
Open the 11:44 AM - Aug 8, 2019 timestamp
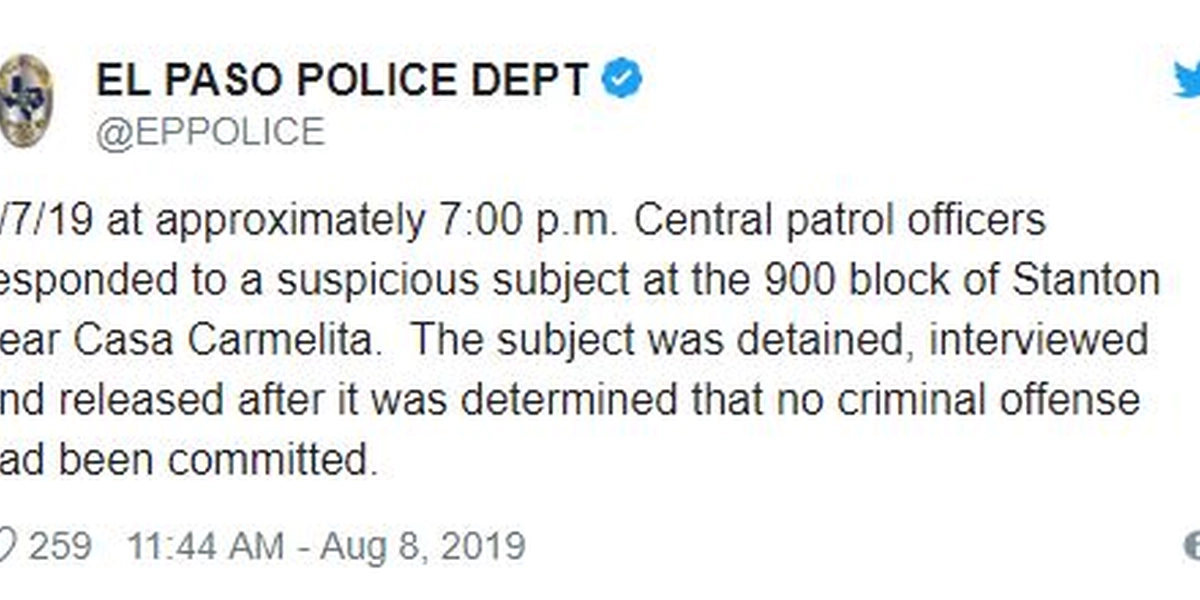click(x=325, y=547)
